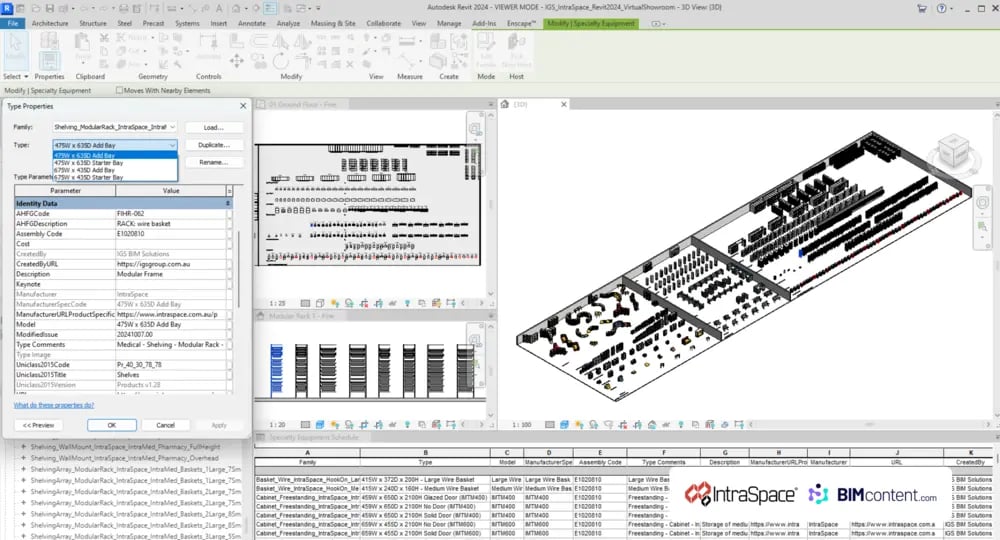The image size is (1000, 540).
Task: Click the vertical scrollbar of Modular Rack view
Action: 490,370
